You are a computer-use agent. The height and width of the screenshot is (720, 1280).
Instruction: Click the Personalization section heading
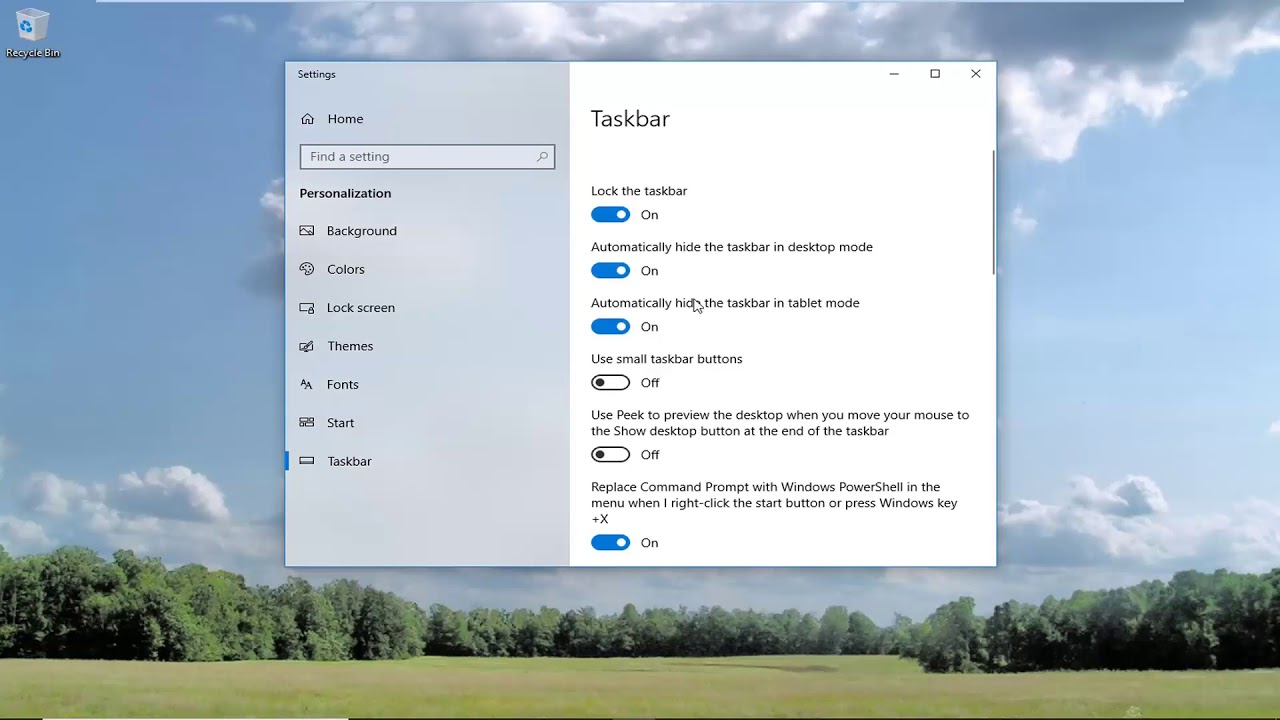(345, 193)
